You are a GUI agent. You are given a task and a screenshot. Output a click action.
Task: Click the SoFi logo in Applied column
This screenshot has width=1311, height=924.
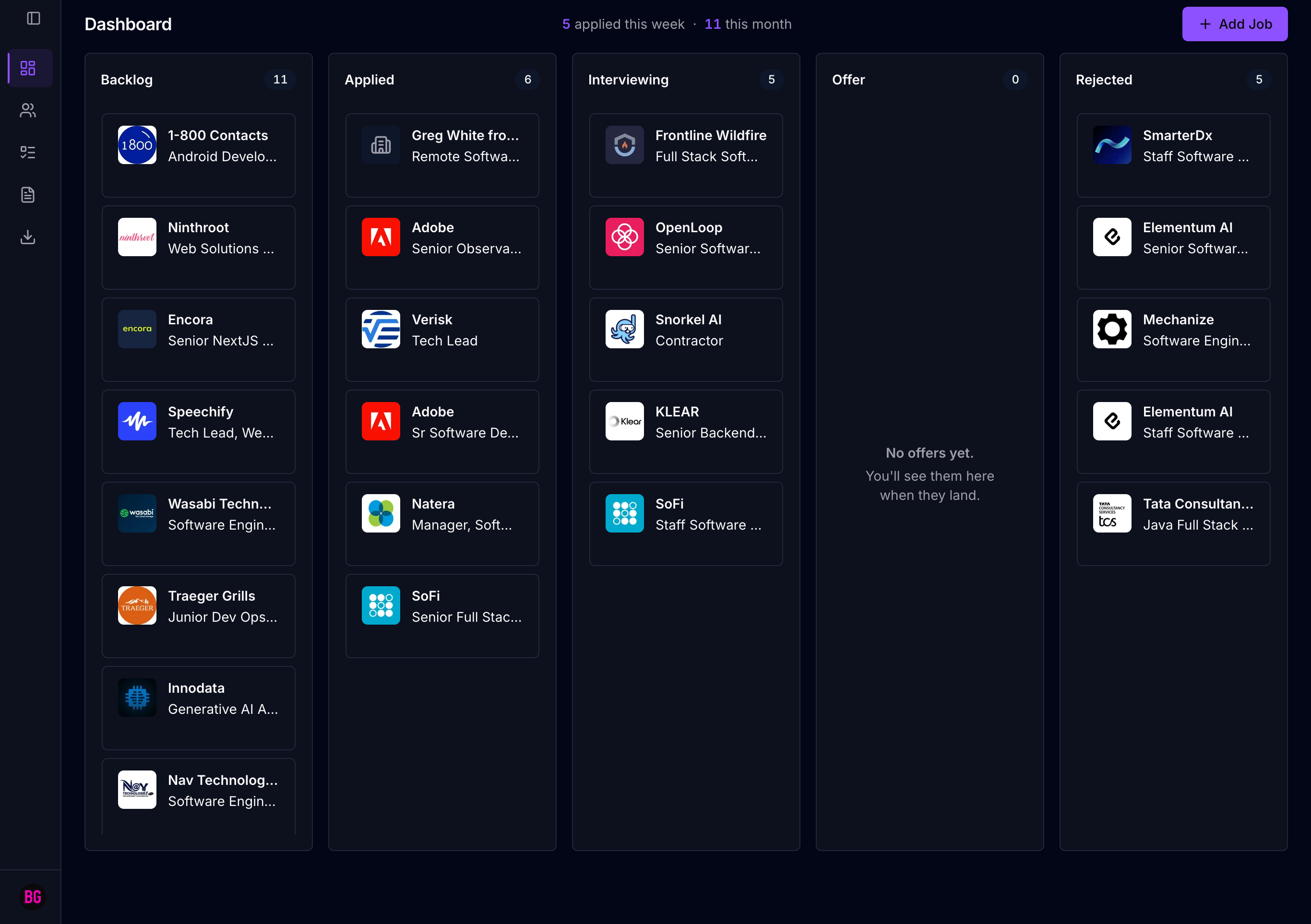click(381, 605)
